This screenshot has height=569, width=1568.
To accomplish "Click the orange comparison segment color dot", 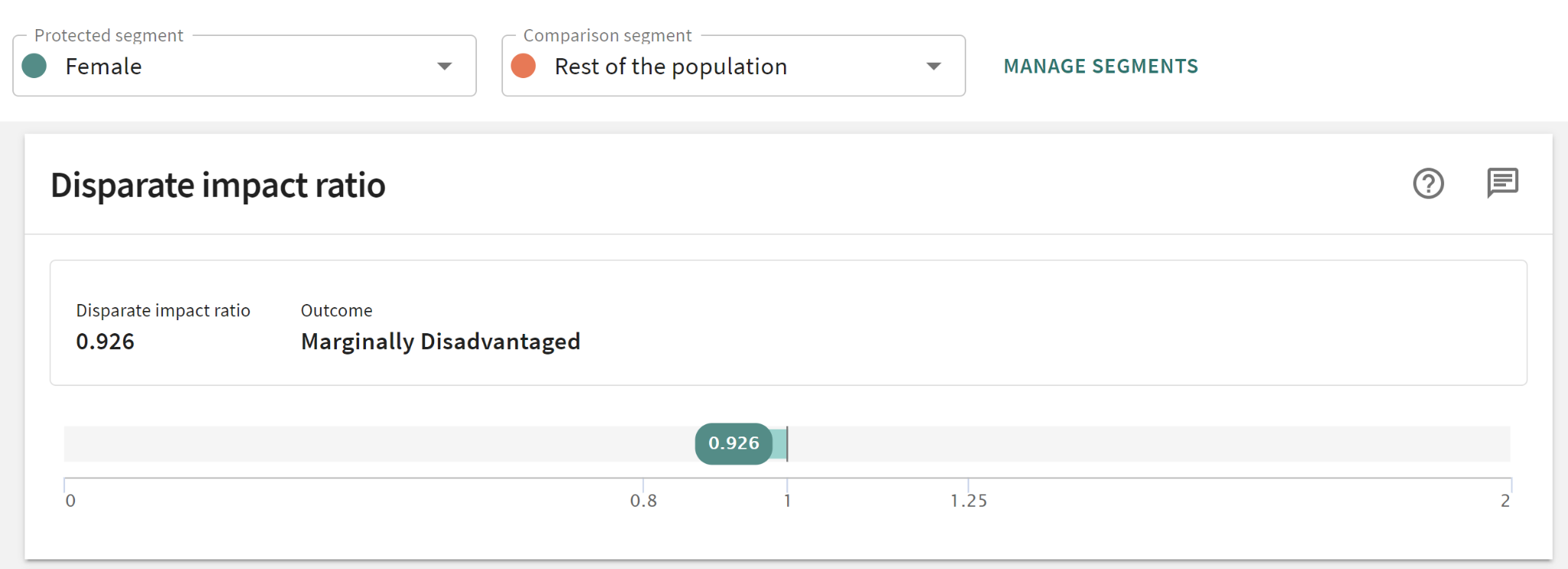I will 524,66.
